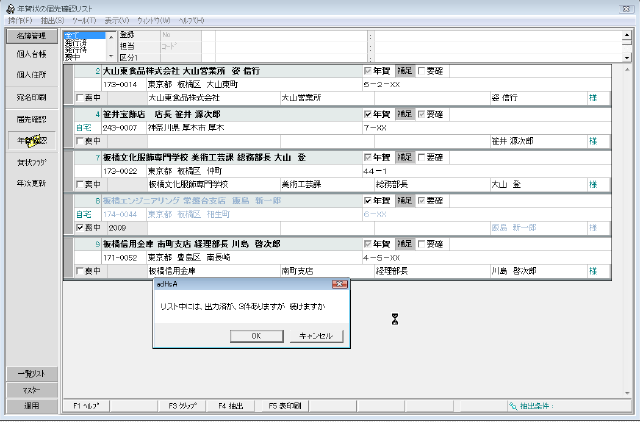The width and height of the screenshot is (640, 422).
Task: Expand the マスター sidebar section
Action: (31, 390)
